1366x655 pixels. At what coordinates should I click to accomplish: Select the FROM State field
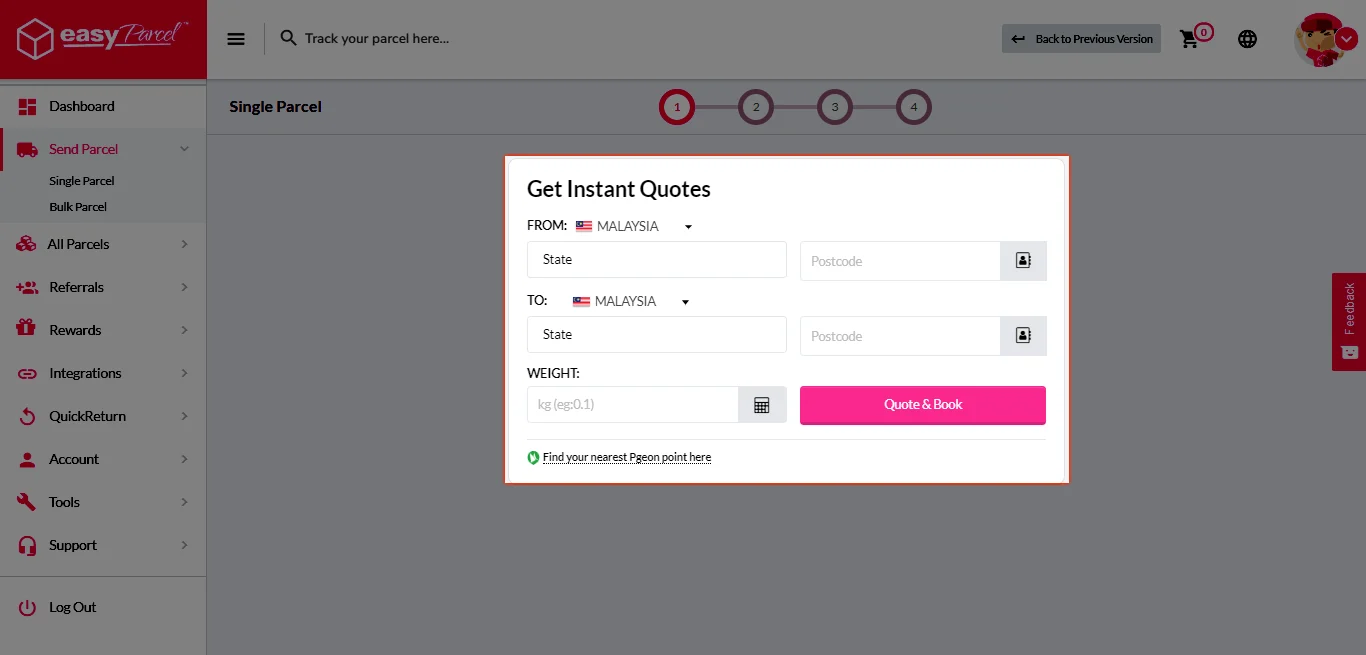coord(656,260)
